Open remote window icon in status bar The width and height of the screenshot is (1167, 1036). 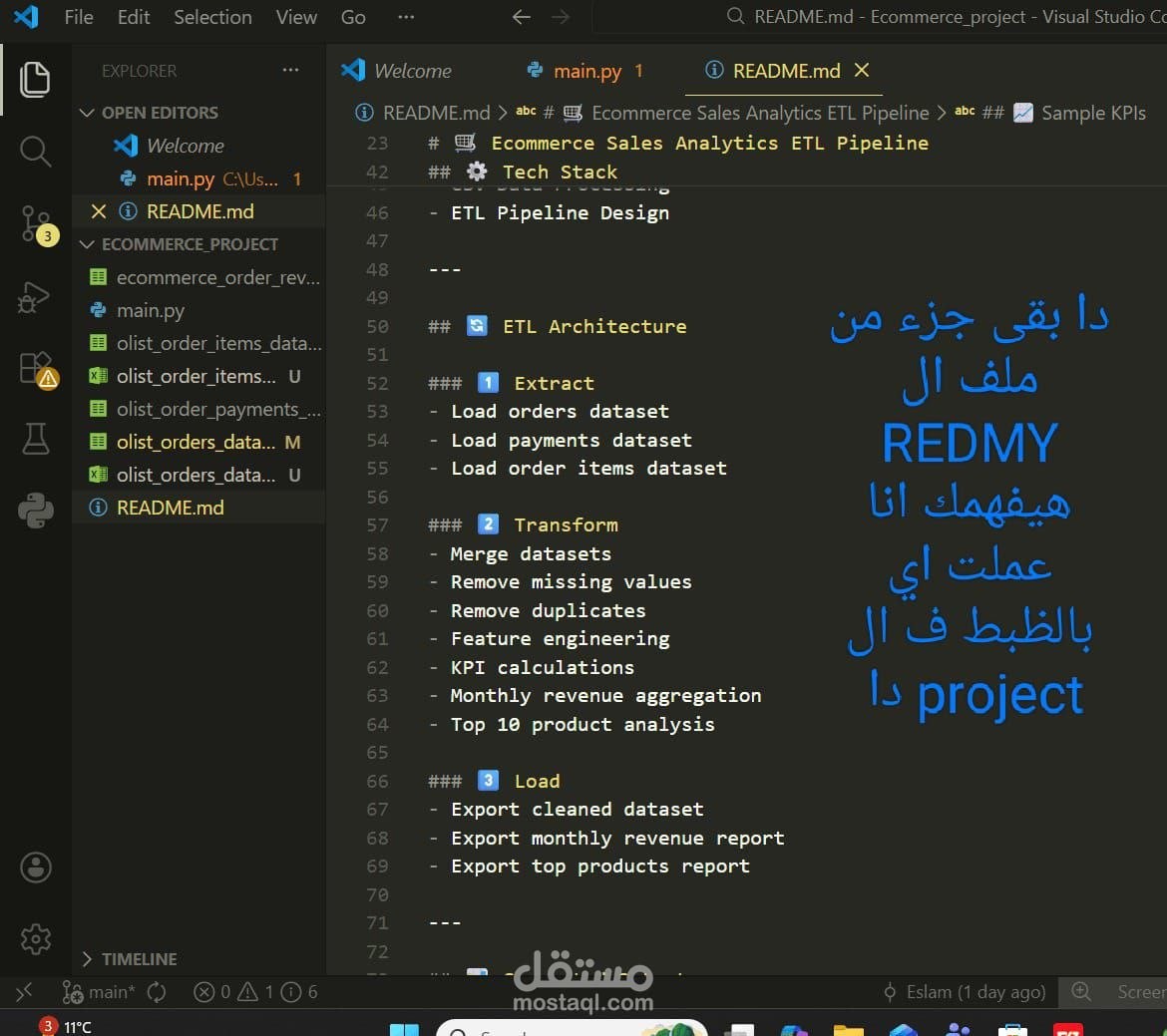coord(24,991)
